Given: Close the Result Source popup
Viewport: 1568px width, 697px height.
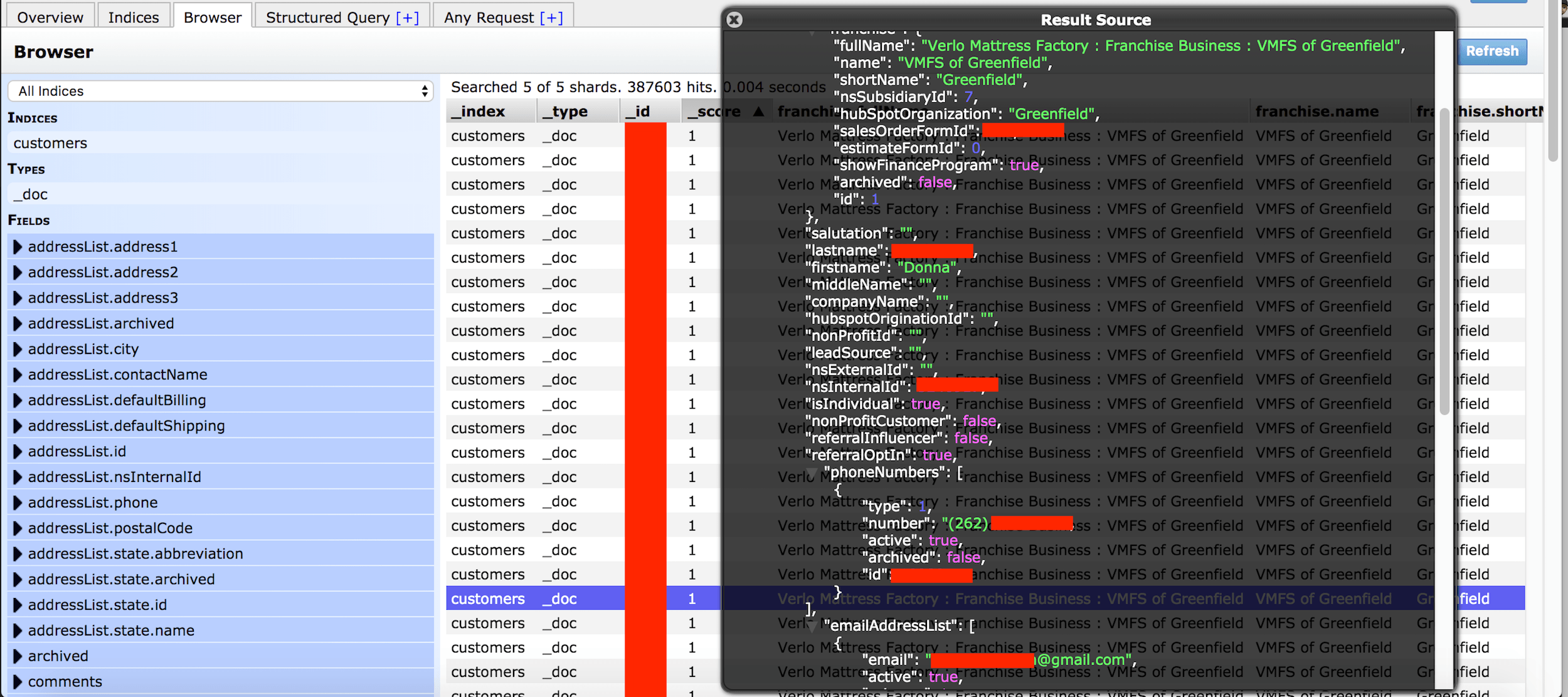Looking at the screenshot, I should click(x=734, y=20).
